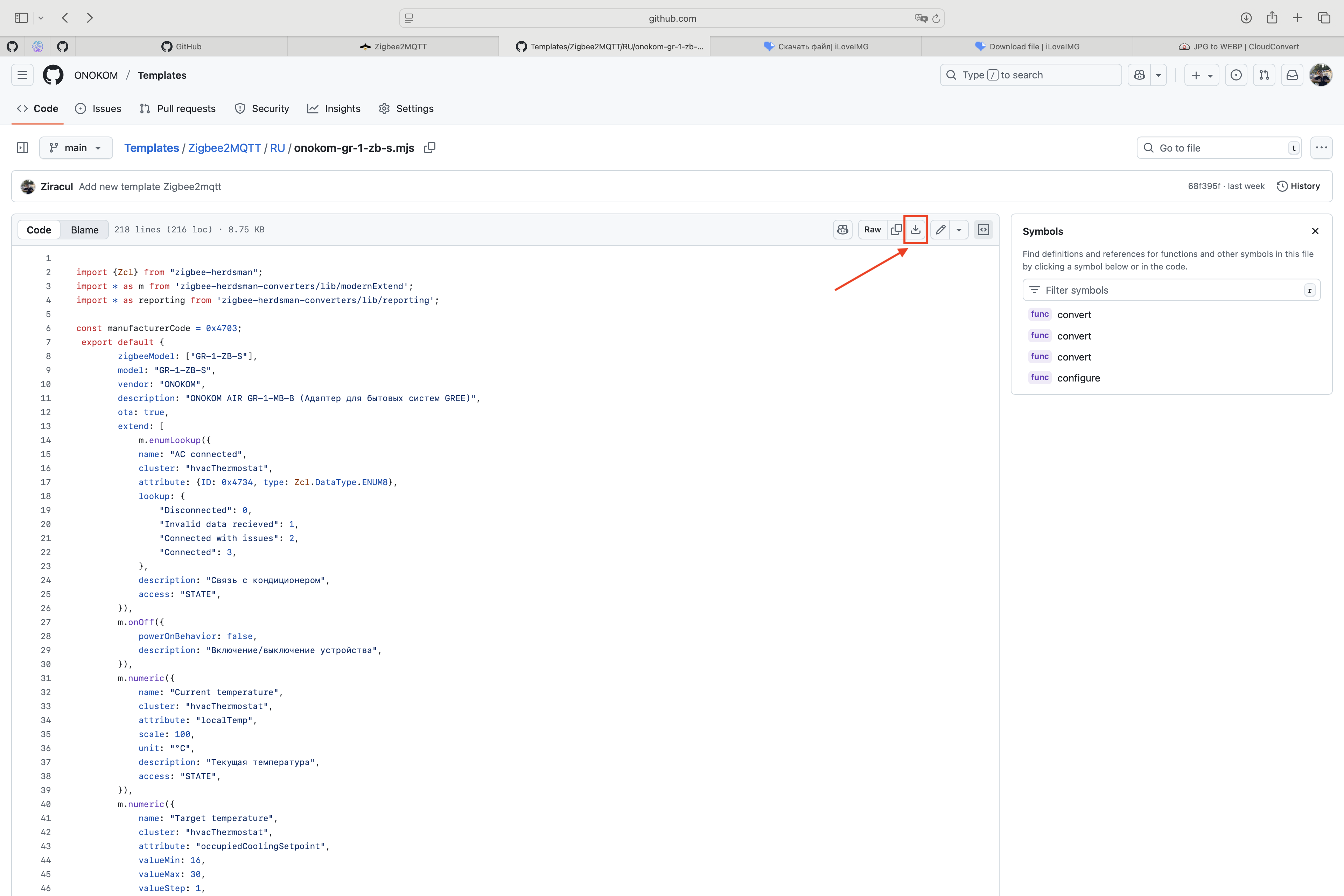Open notifications inbox icon
1344x896 pixels.
[x=1292, y=75]
